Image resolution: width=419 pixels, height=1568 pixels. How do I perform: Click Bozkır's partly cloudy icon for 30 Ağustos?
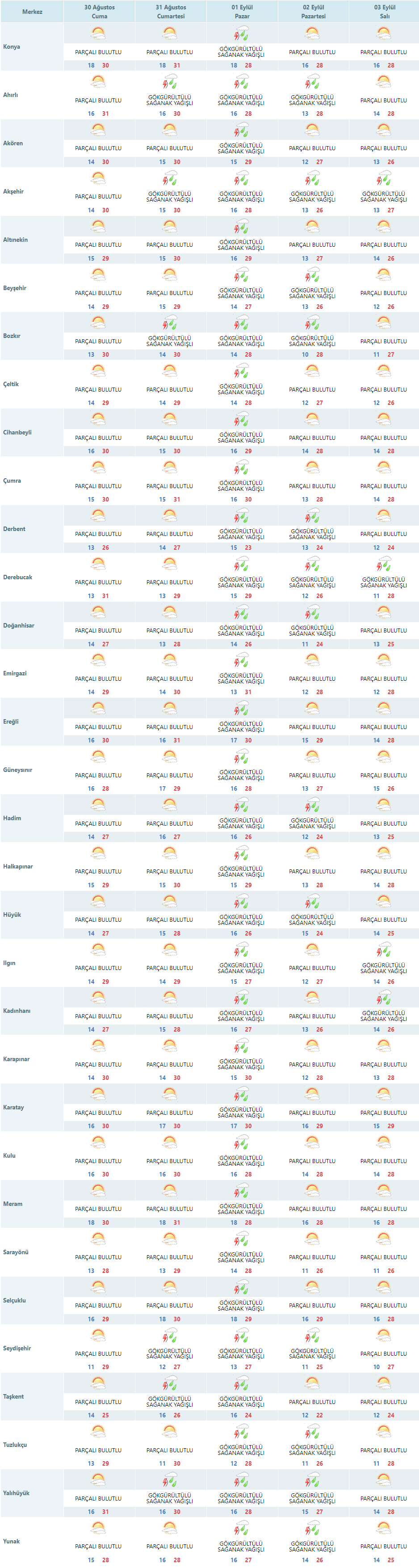98,323
